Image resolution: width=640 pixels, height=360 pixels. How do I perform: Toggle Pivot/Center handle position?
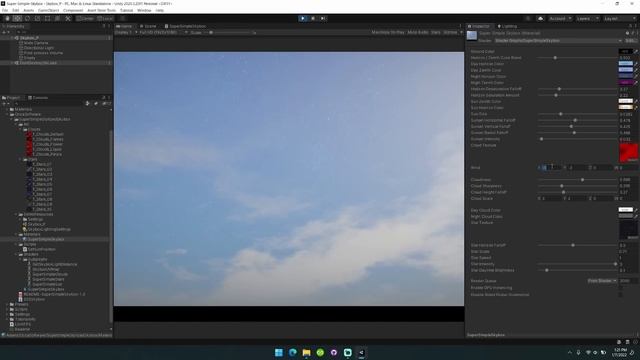[x=85, y=18]
